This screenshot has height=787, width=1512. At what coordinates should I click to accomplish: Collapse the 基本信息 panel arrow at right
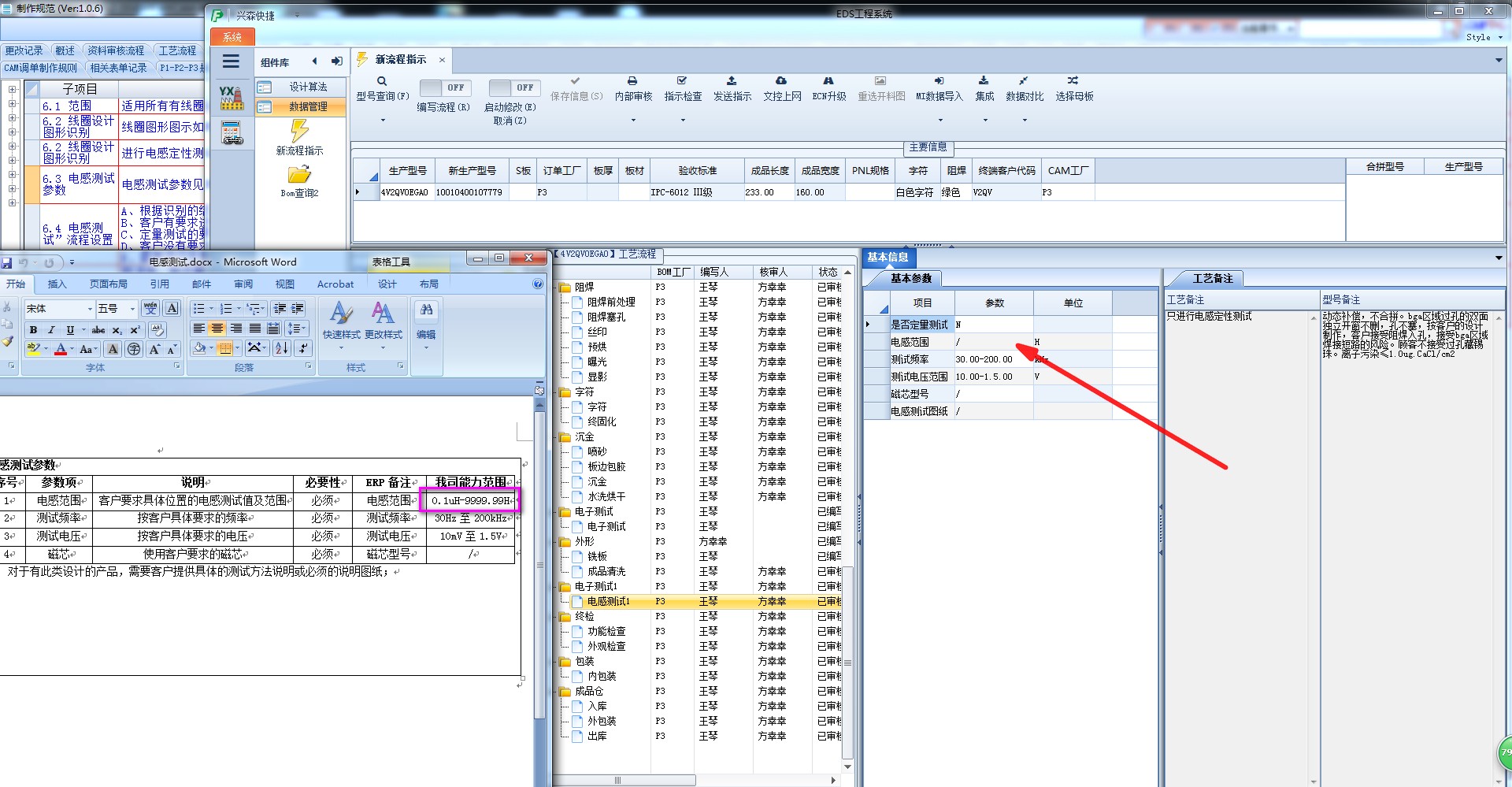(x=1499, y=258)
